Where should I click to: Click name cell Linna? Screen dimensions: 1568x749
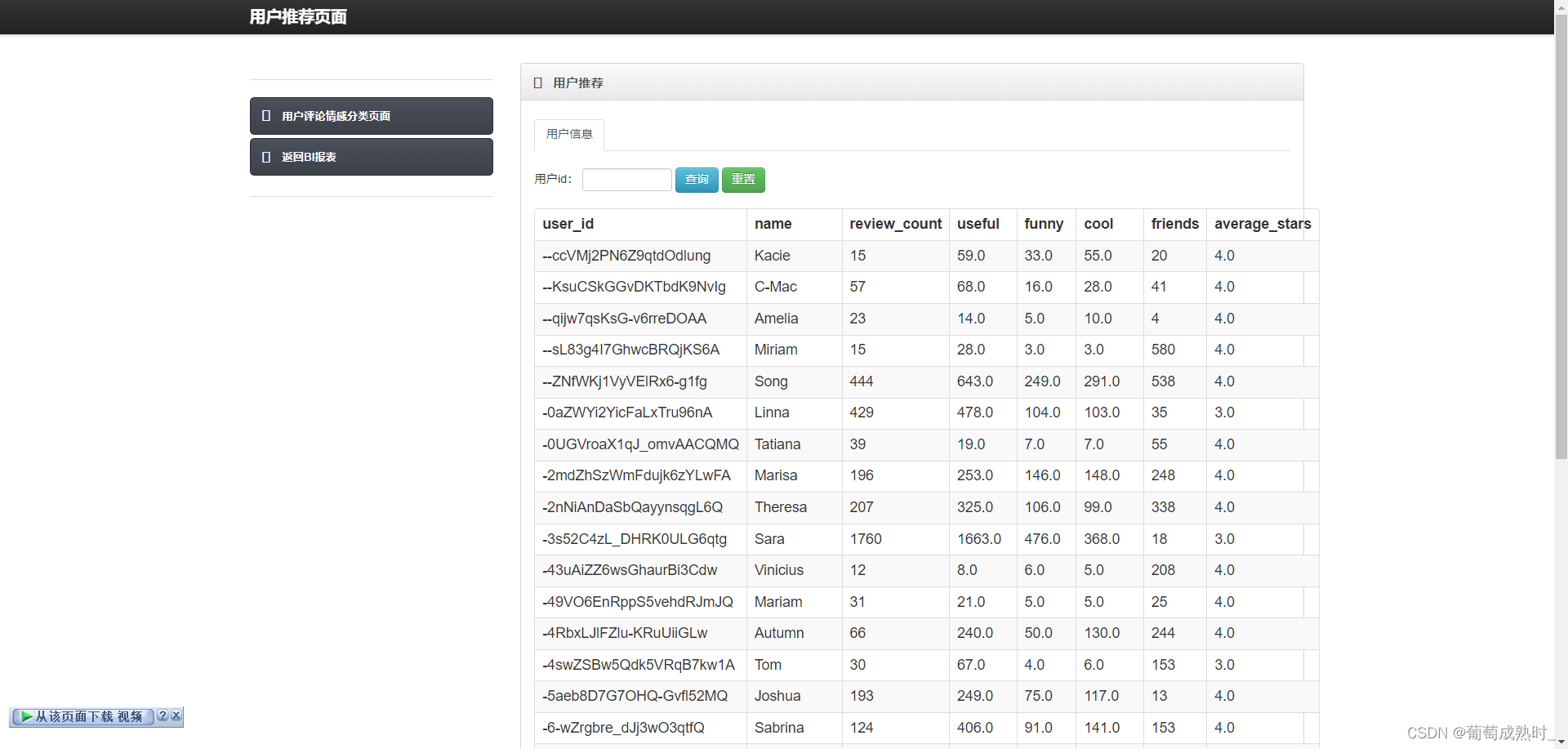pyautogui.click(x=772, y=412)
